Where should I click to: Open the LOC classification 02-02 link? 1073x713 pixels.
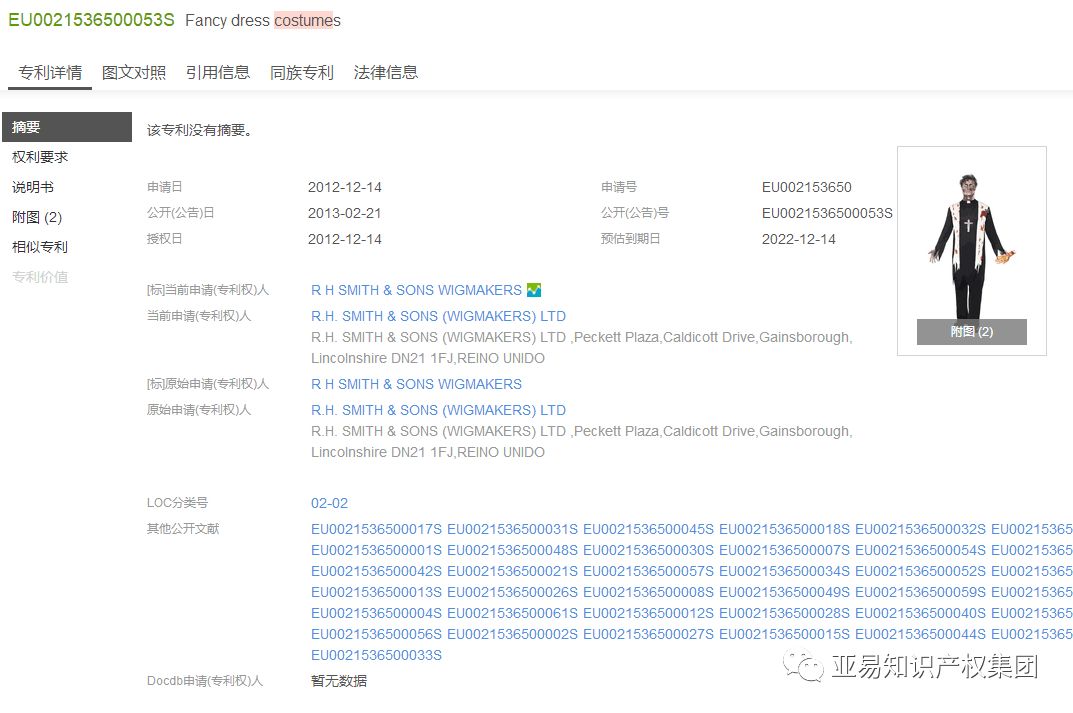(329, 503)
